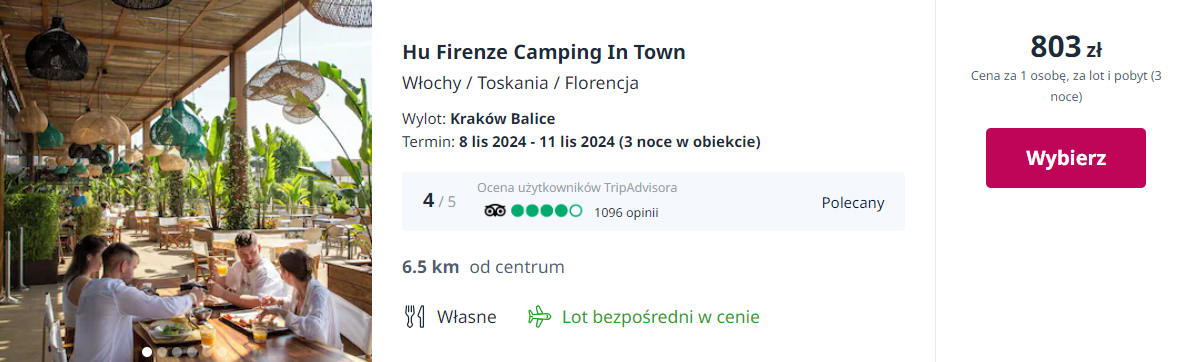Click the Polecany recommended label
Screen dimensions: 1192x362
pos(853,203)
